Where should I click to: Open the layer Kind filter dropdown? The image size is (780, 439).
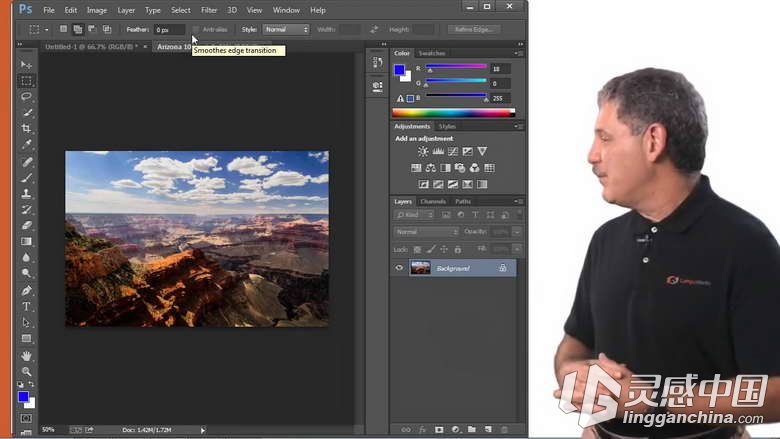[x=414, y=215]
